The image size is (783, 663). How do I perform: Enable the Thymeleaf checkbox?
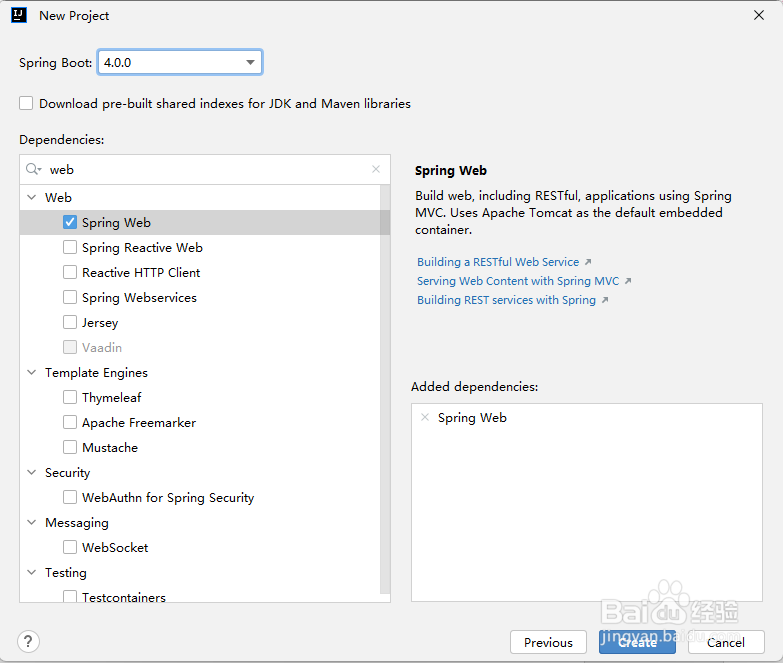pyautogui.click(x=70, y=398)
